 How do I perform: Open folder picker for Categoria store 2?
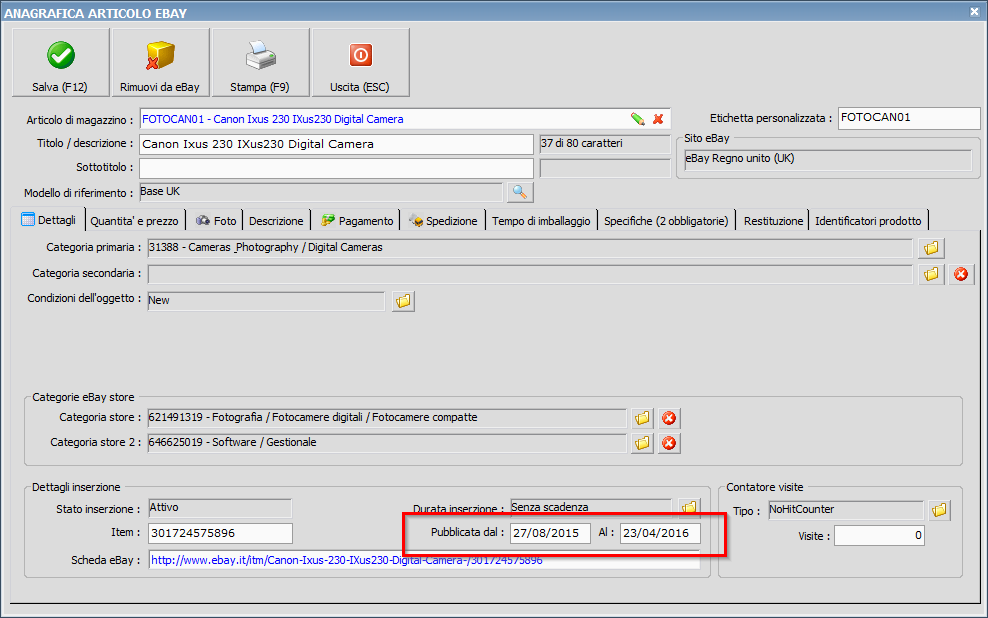642,443
